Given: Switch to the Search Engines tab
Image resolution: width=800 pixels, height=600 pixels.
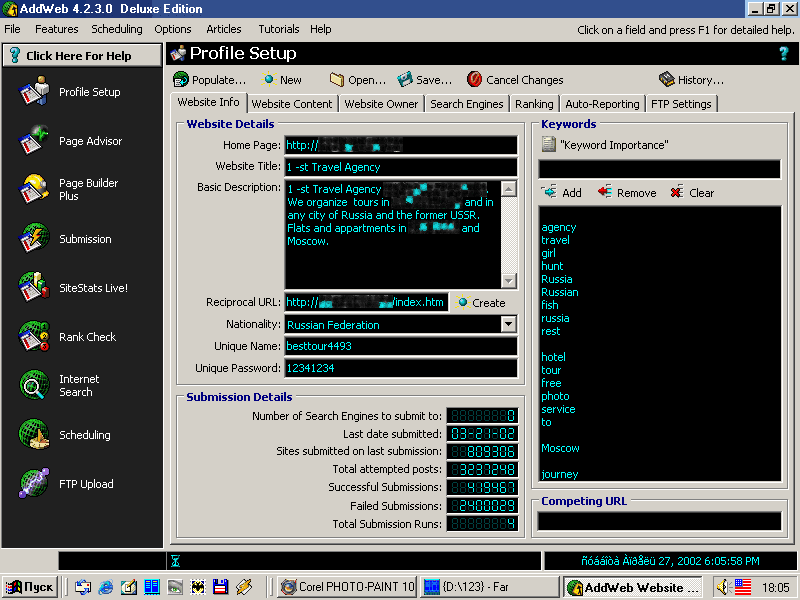Looking at the screenshot, I should pos(466,104).
